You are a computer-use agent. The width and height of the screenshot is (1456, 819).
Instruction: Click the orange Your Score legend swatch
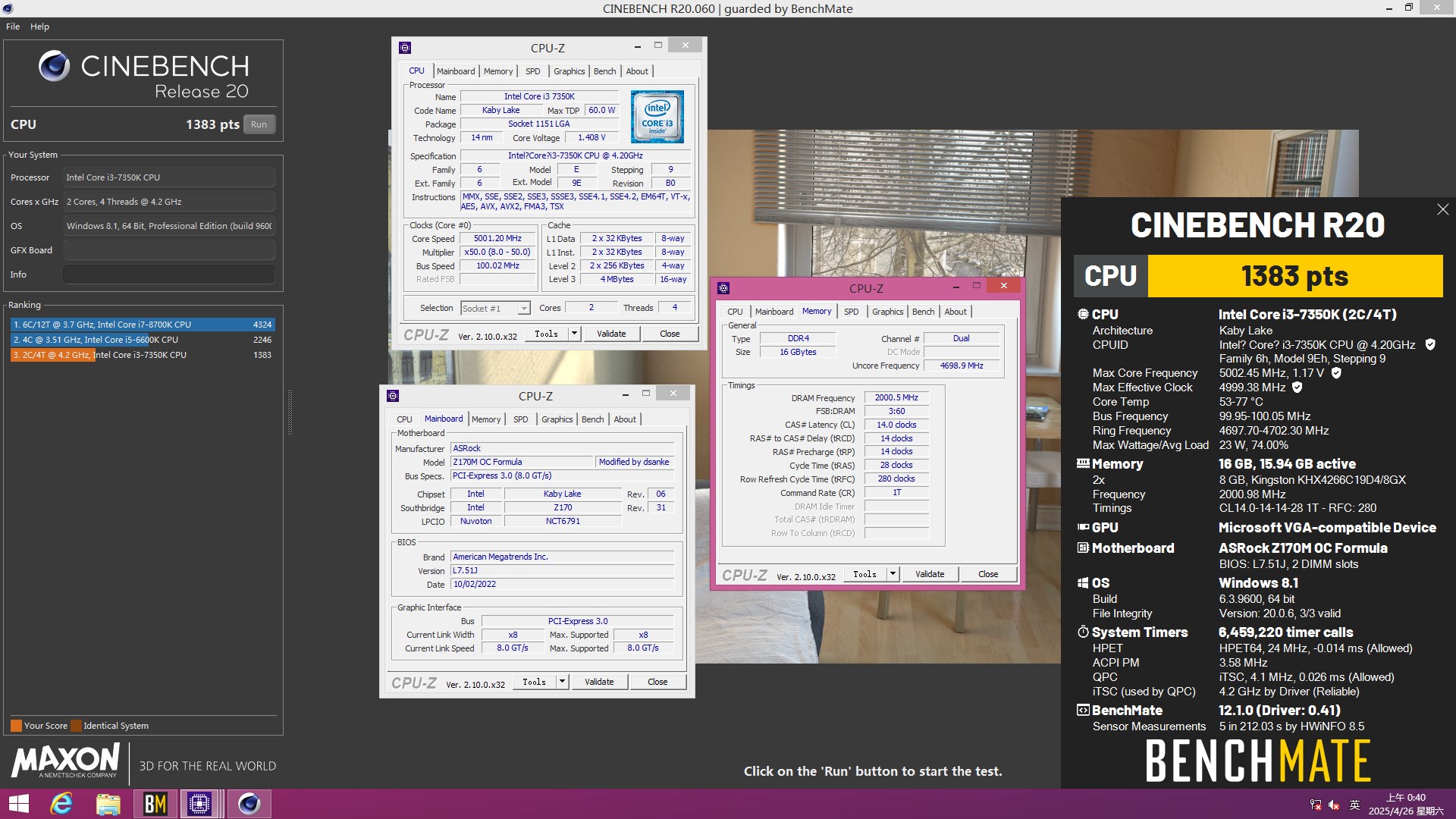point(16,726)
